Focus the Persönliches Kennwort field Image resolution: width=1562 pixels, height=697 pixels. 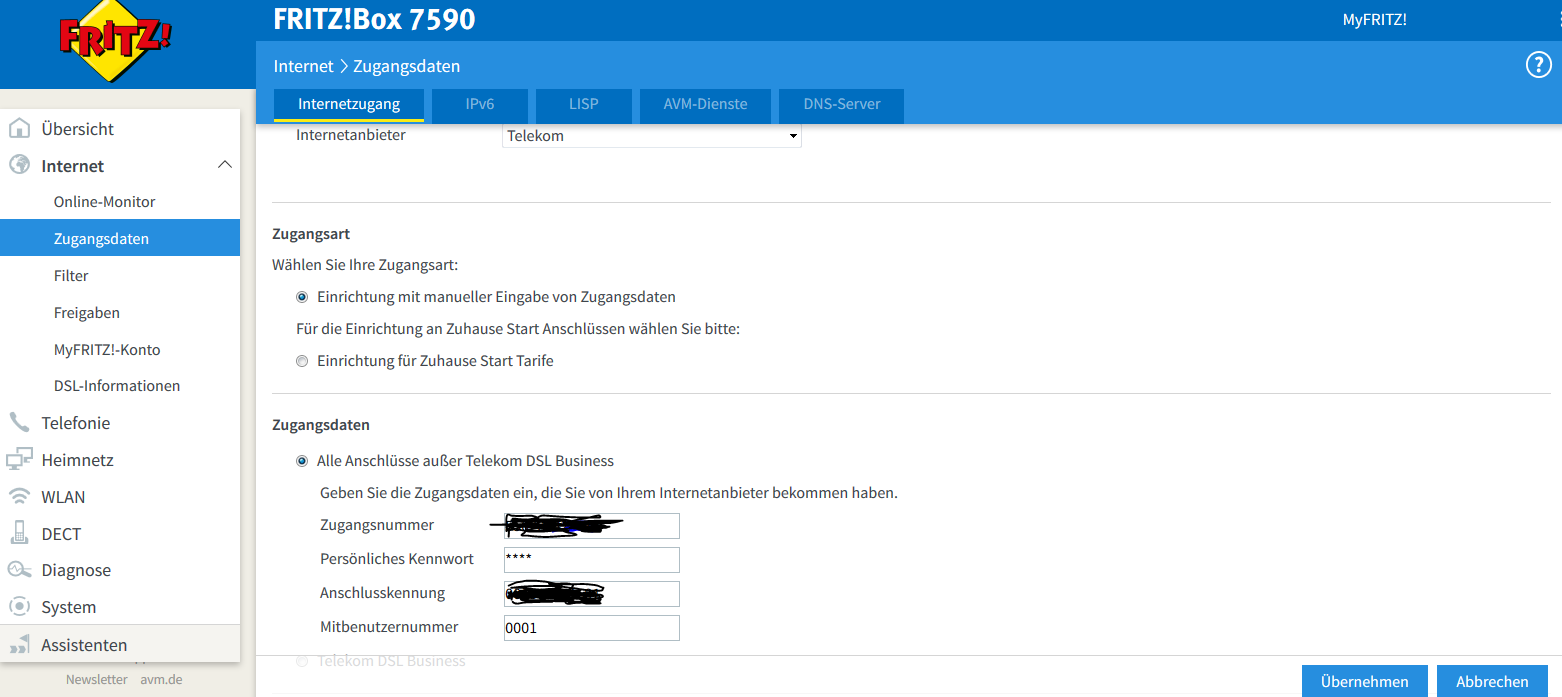tap(592, 560)
